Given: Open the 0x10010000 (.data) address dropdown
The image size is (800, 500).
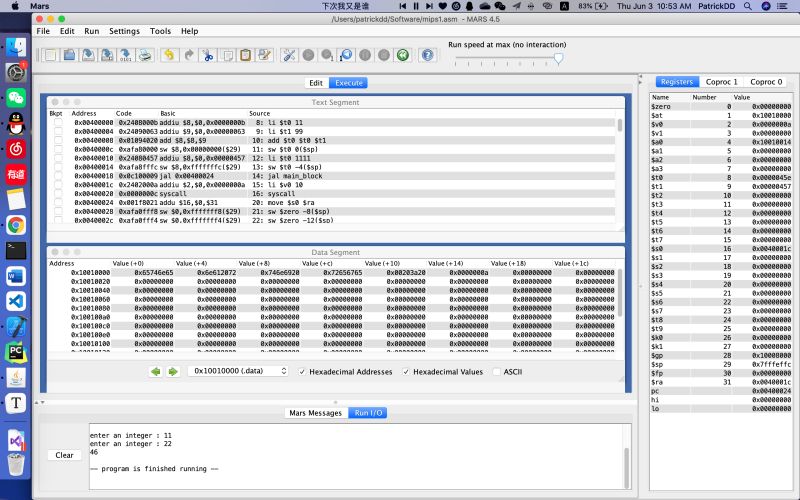Looking at the screenshot, I should (x=238, y=371).
